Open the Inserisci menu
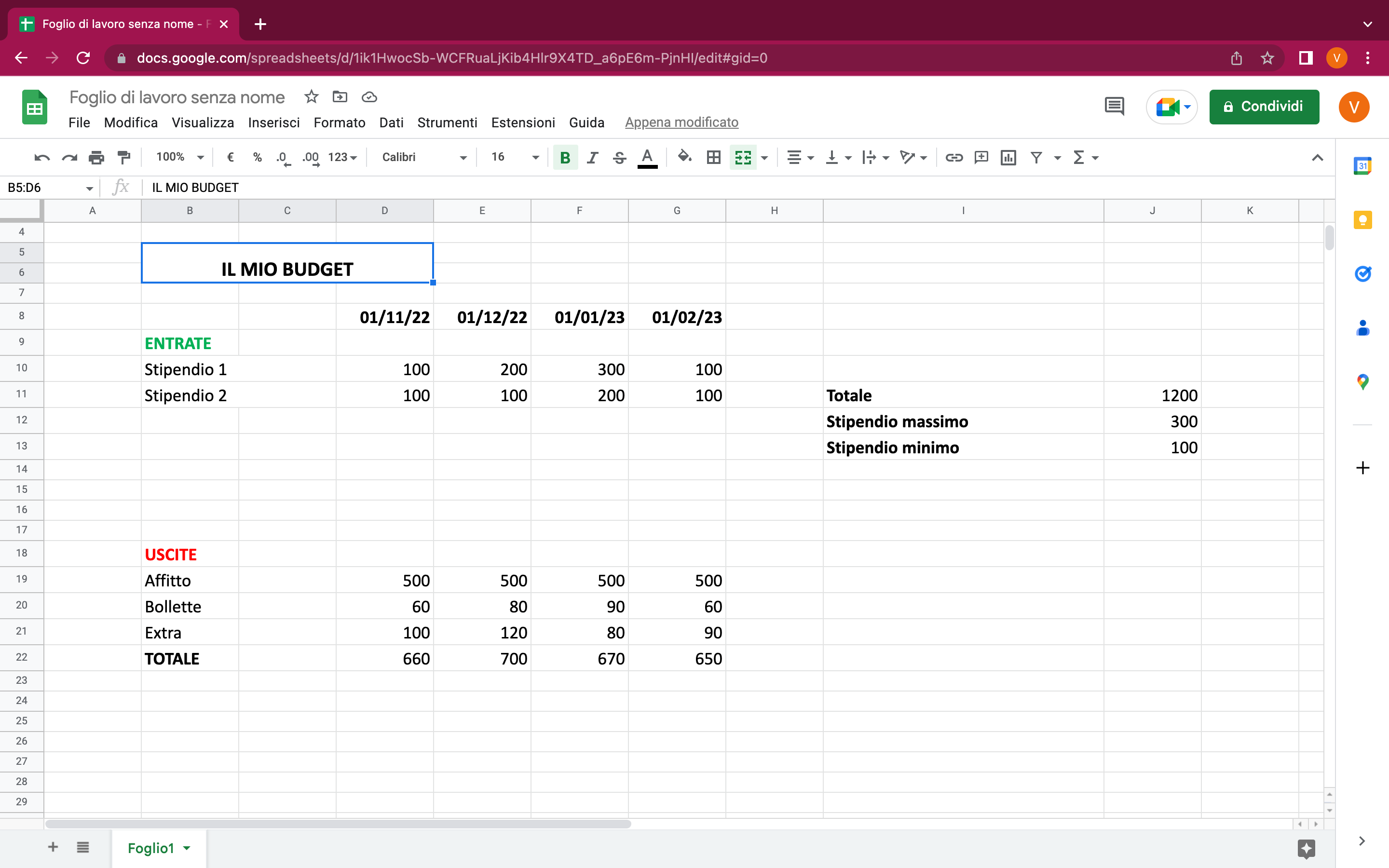 [274, 122]
